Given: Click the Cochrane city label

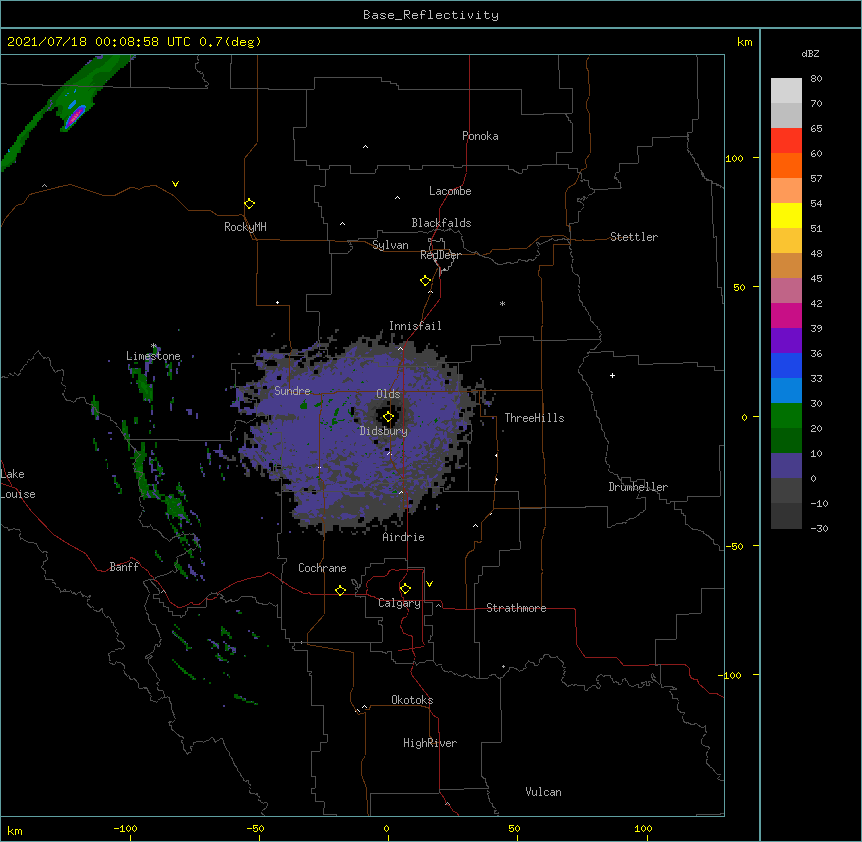Looking at the screenshot, I should (x=322, y=568).
